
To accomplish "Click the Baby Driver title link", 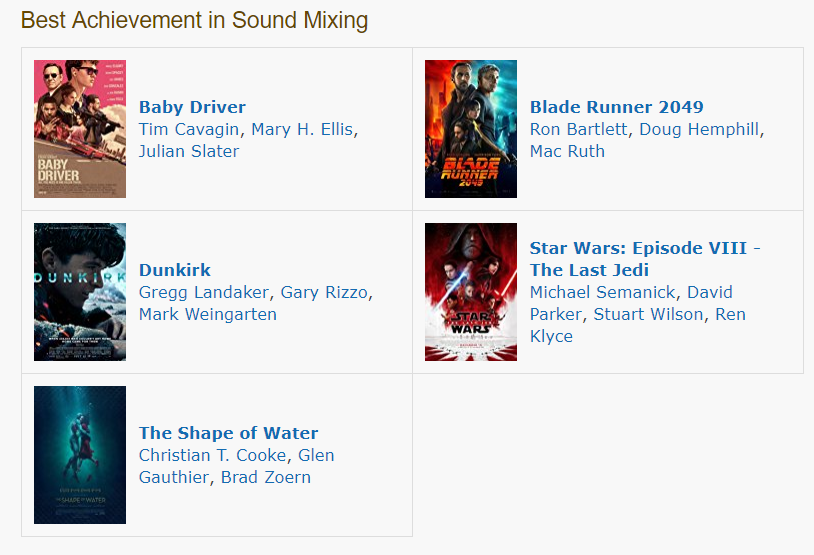I will [x=192, y=107].
